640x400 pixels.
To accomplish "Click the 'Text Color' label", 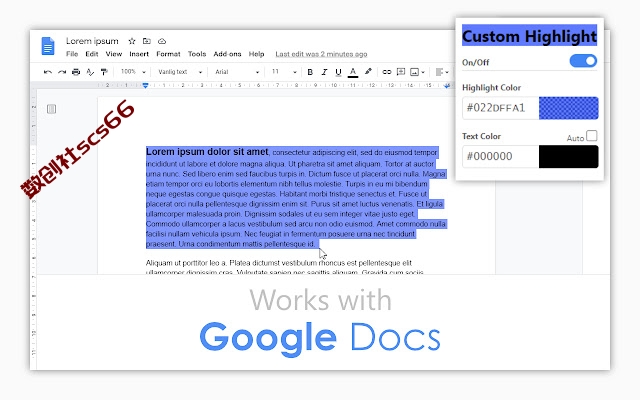I will point(481,136).
